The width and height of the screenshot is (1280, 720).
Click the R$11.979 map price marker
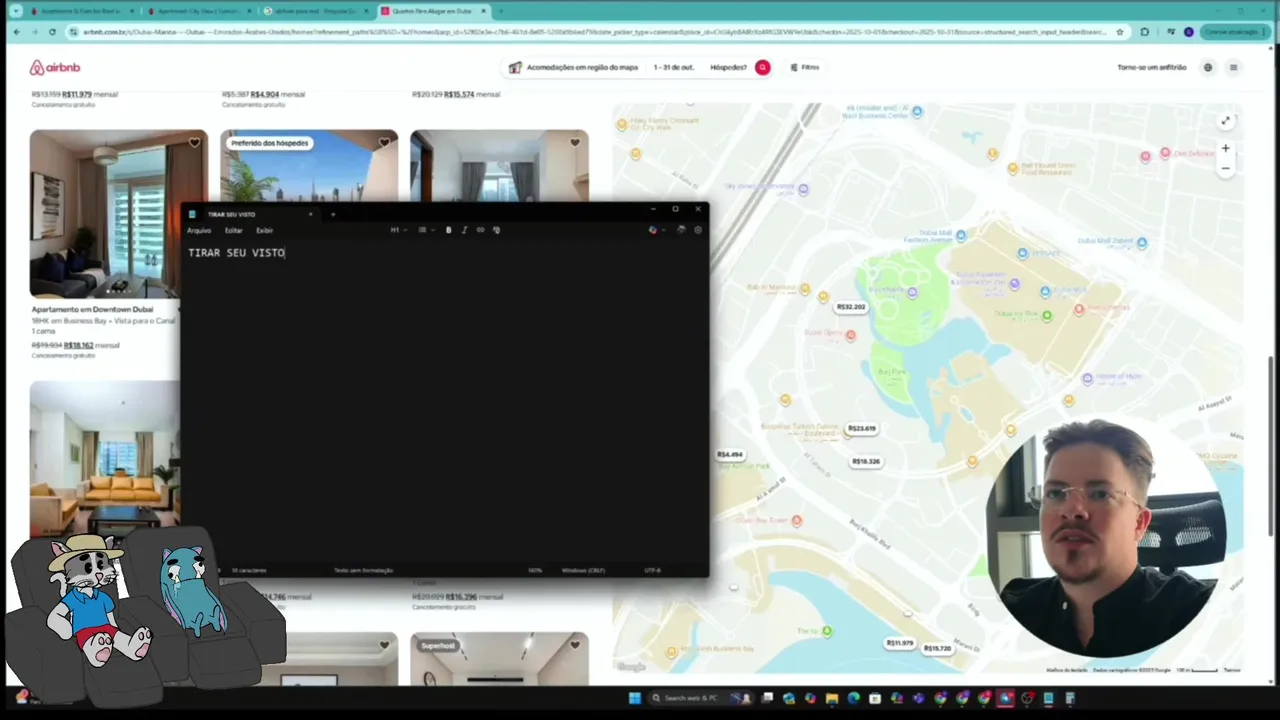pos(899,643)
